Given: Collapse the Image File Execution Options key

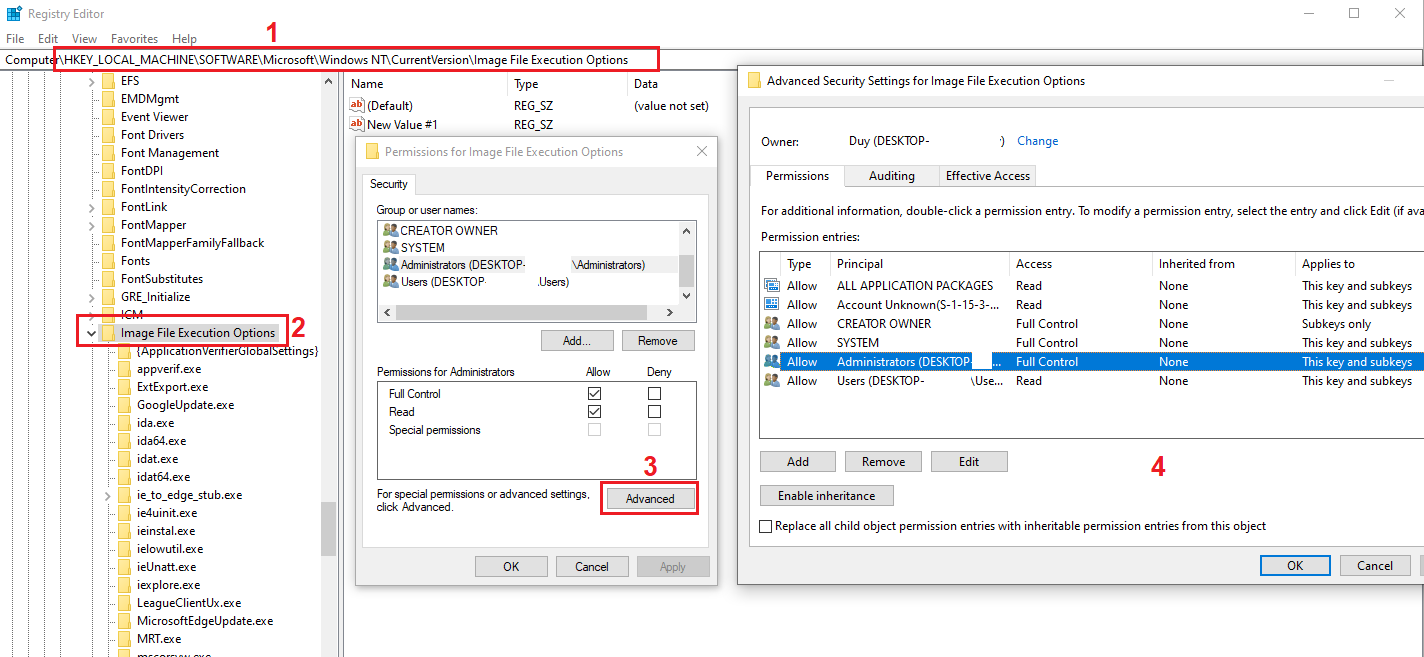Looking at the screenshot, I should 91,332.
